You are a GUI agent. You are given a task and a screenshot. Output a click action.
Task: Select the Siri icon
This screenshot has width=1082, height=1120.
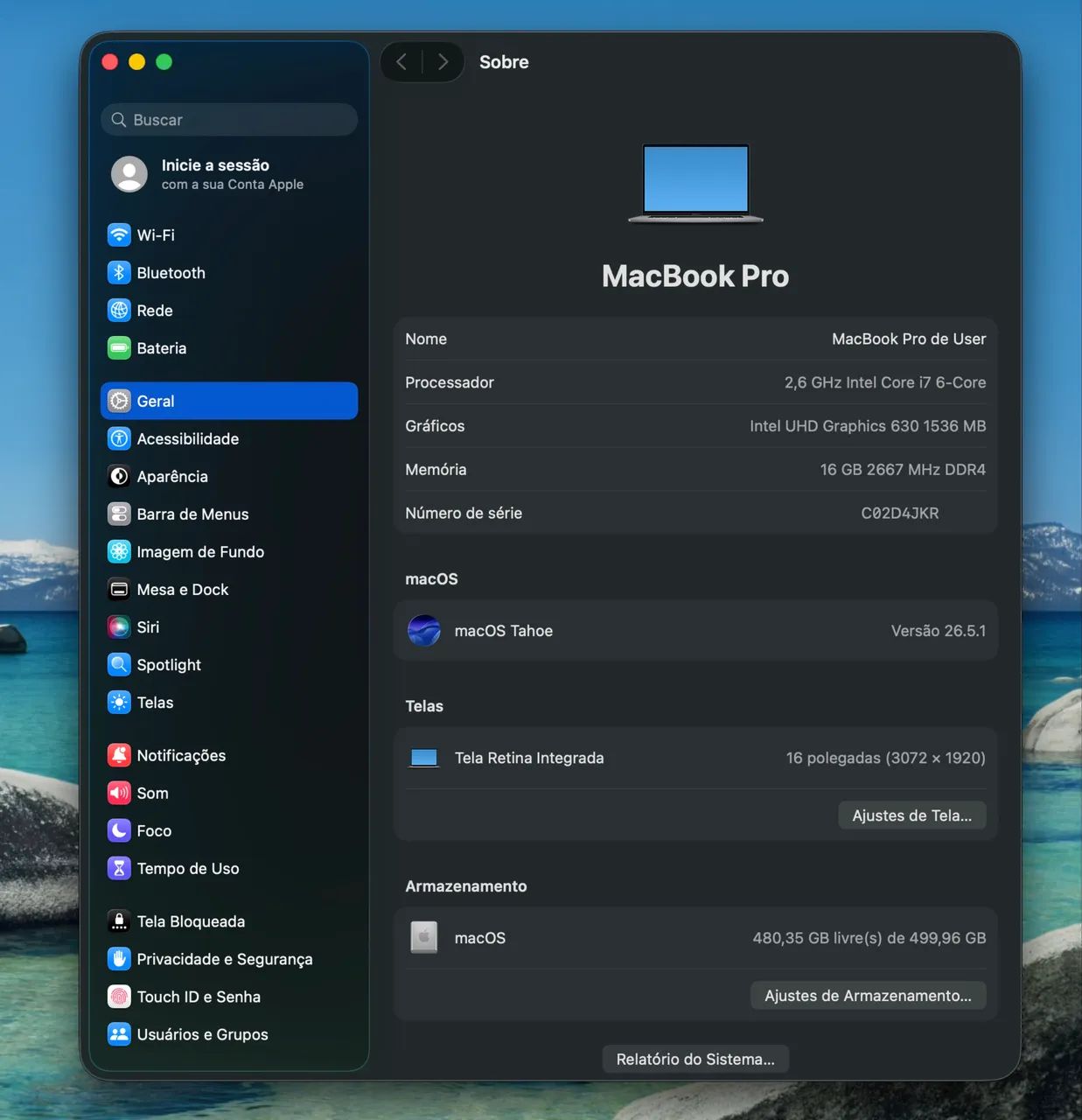[x=119, y=626]
